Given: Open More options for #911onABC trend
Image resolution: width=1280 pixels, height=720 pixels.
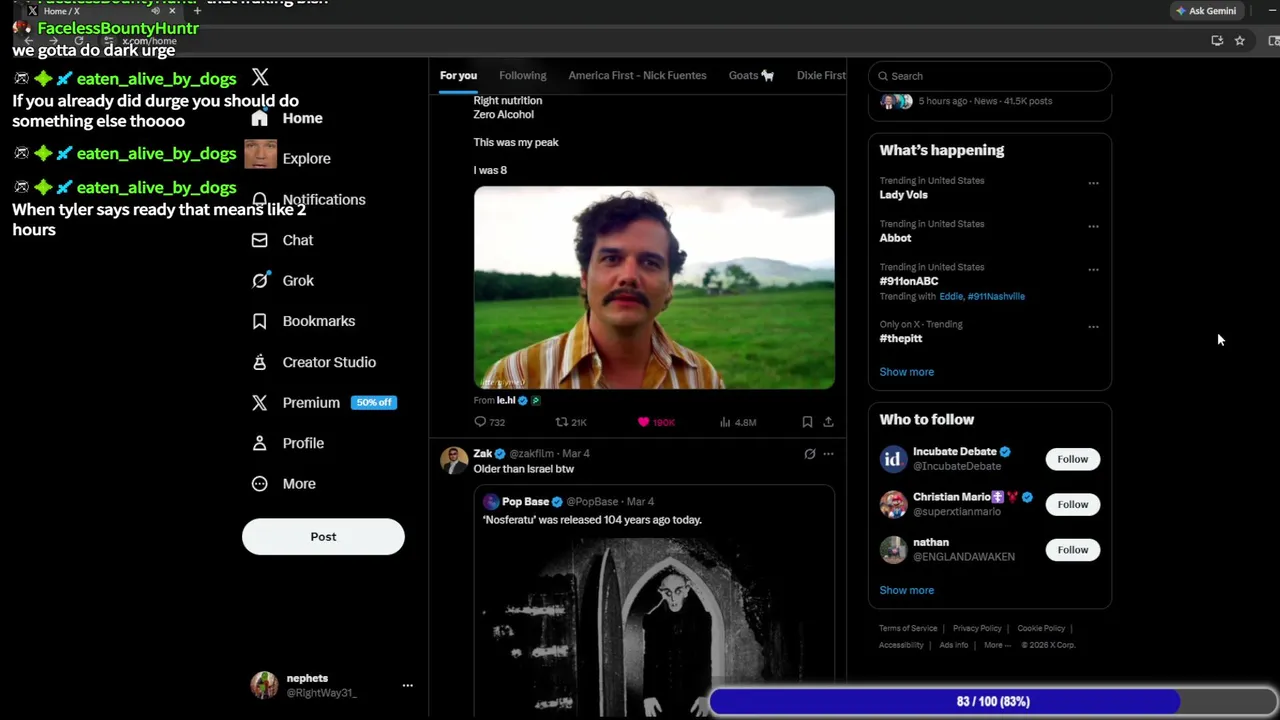Looking at the screenshot, I should [1093, 269].
